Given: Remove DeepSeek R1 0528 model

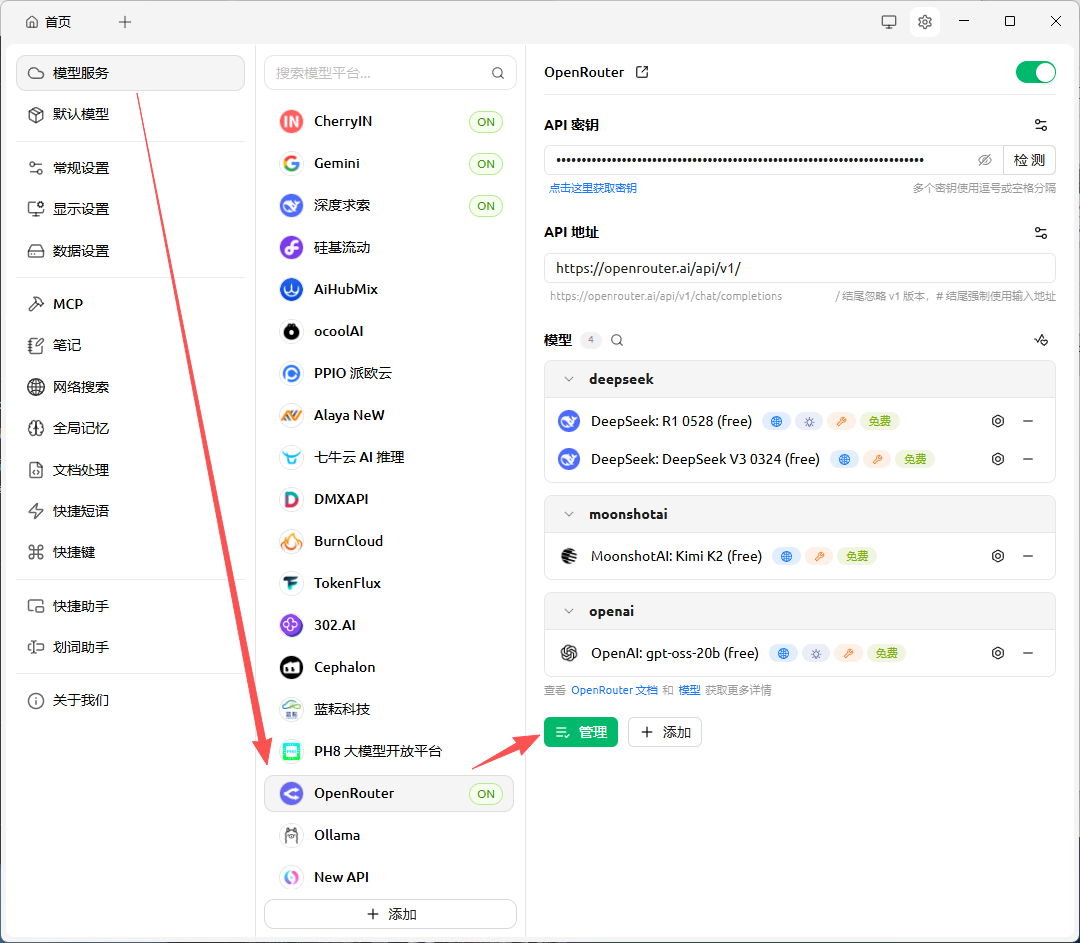Looking at the screenshot, I should point(1028,421).
